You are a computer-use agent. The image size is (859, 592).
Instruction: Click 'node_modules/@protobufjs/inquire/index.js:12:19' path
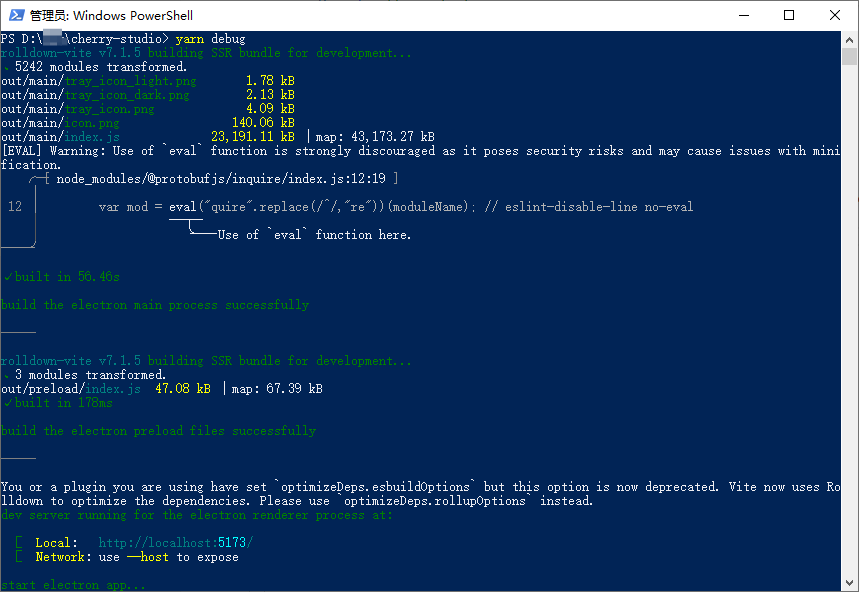(221, 179)
